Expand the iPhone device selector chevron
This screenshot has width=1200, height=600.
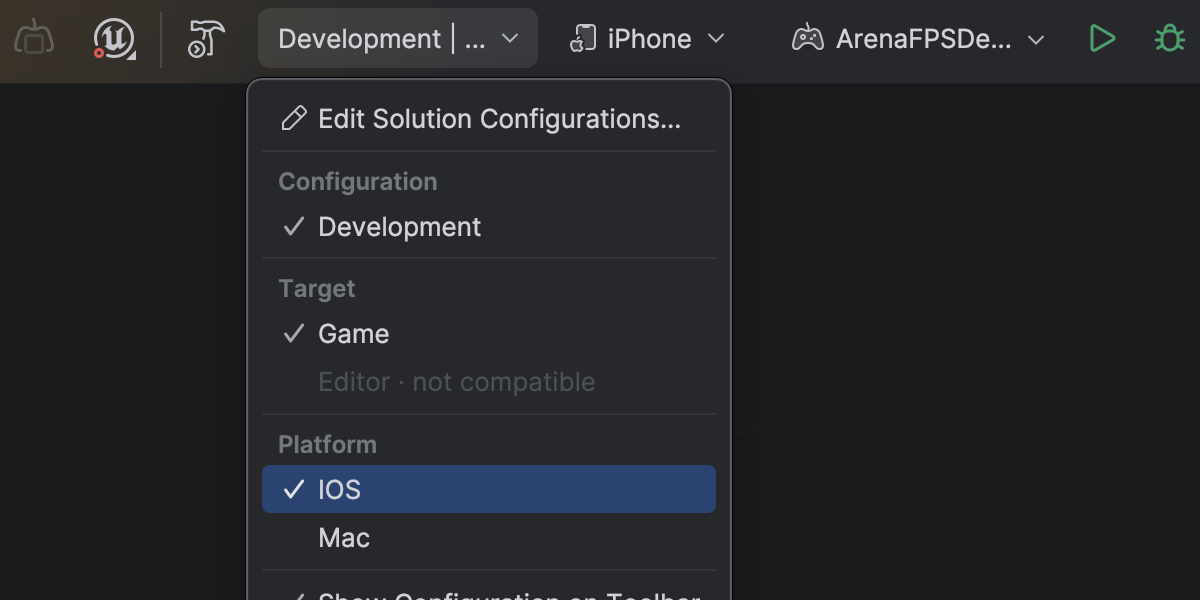(x=716, y=39)
